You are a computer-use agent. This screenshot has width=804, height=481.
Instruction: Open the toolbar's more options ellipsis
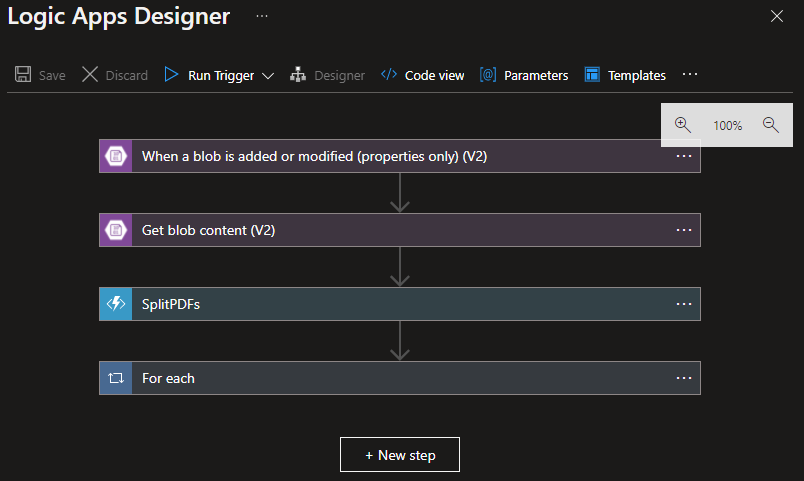[x=690, y=75]
